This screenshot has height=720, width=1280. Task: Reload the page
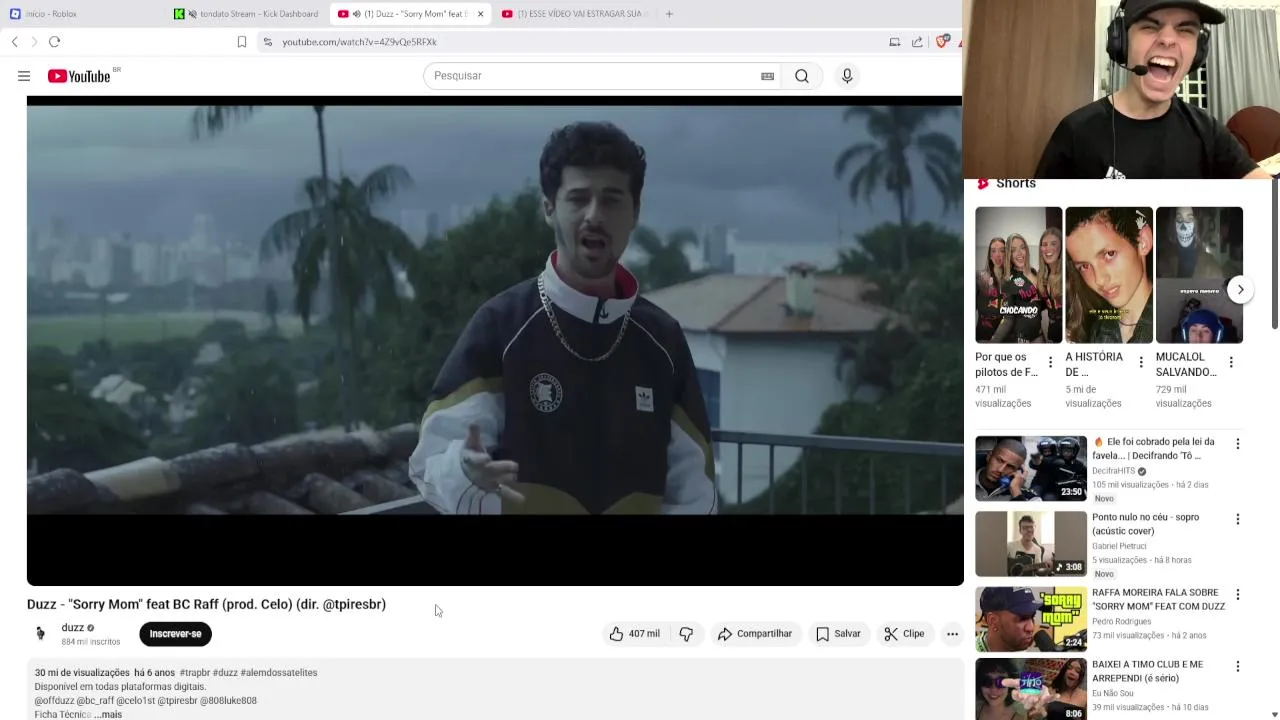coord(55,42)
